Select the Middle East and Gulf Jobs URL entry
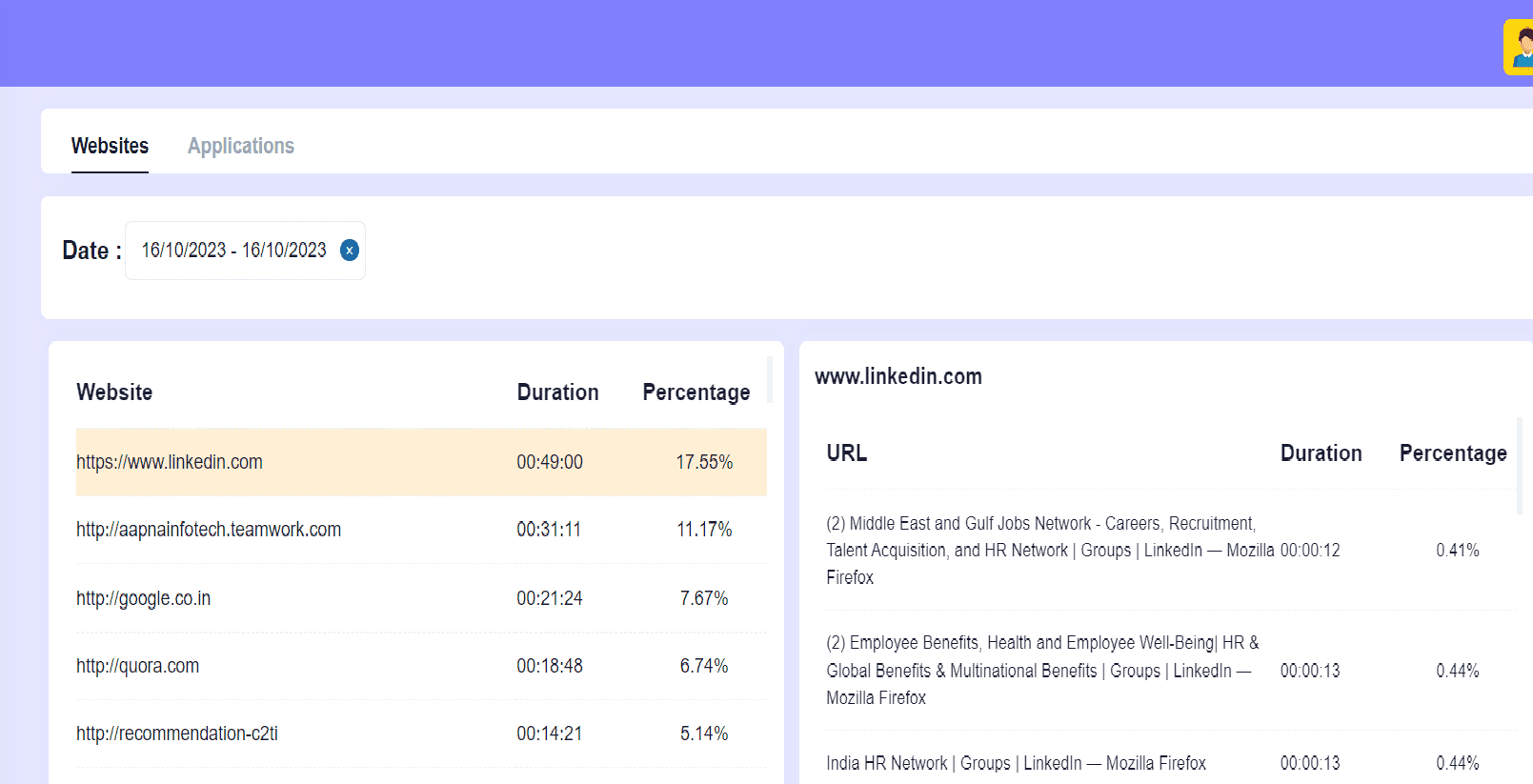1533x784 pixels. (1048, 551)
